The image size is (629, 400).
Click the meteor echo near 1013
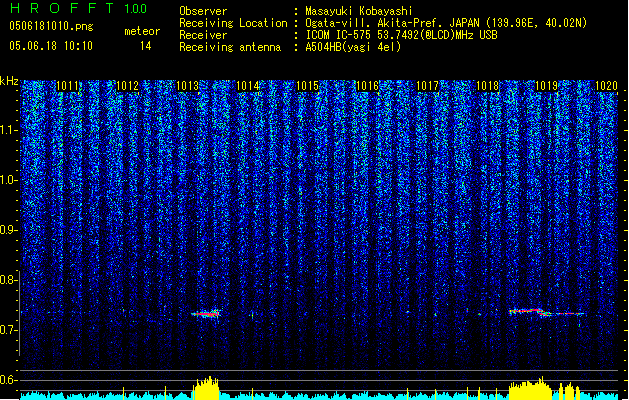pos(206,313)
